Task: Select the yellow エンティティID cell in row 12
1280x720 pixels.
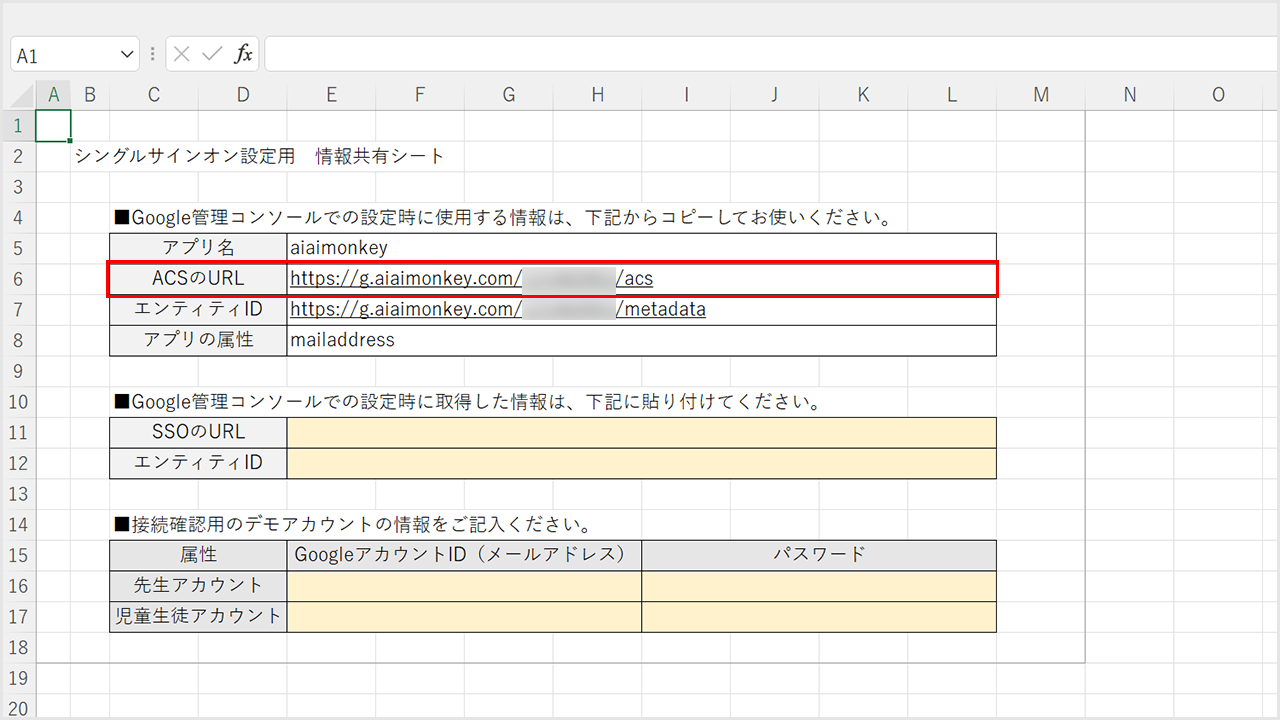Action: pos(640,463)
